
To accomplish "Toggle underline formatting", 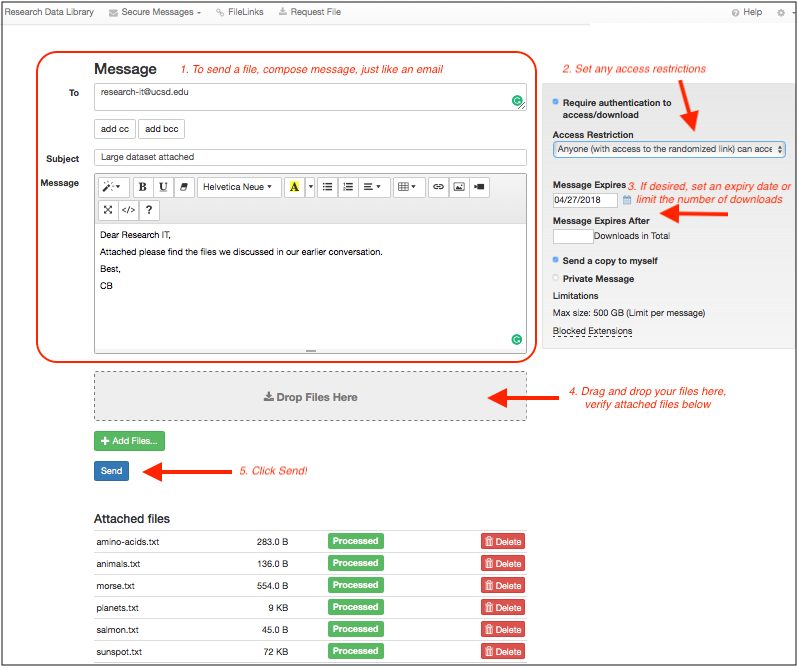I will point(163,187).
